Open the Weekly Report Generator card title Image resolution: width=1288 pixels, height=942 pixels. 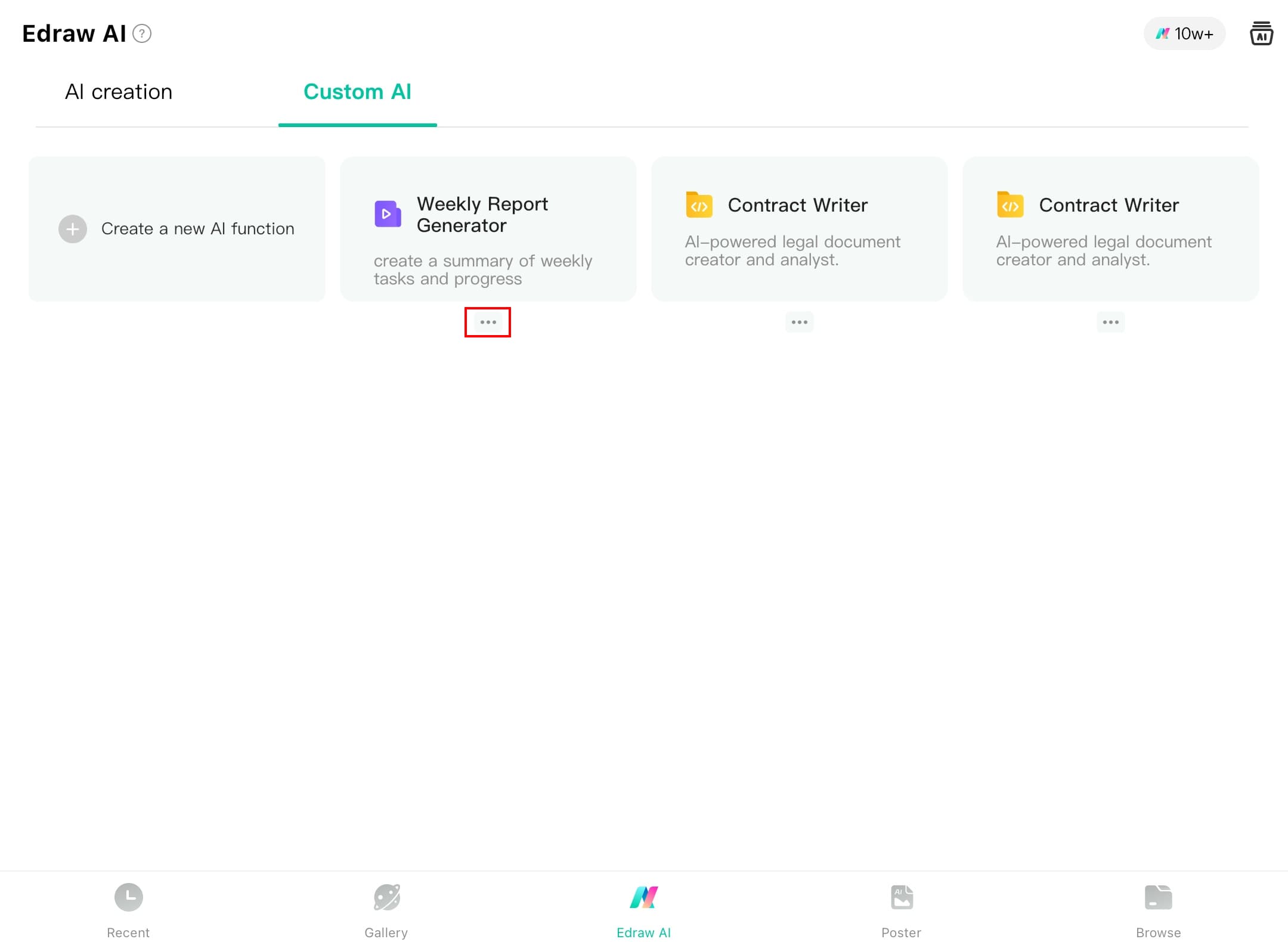(x=482, y=215)
